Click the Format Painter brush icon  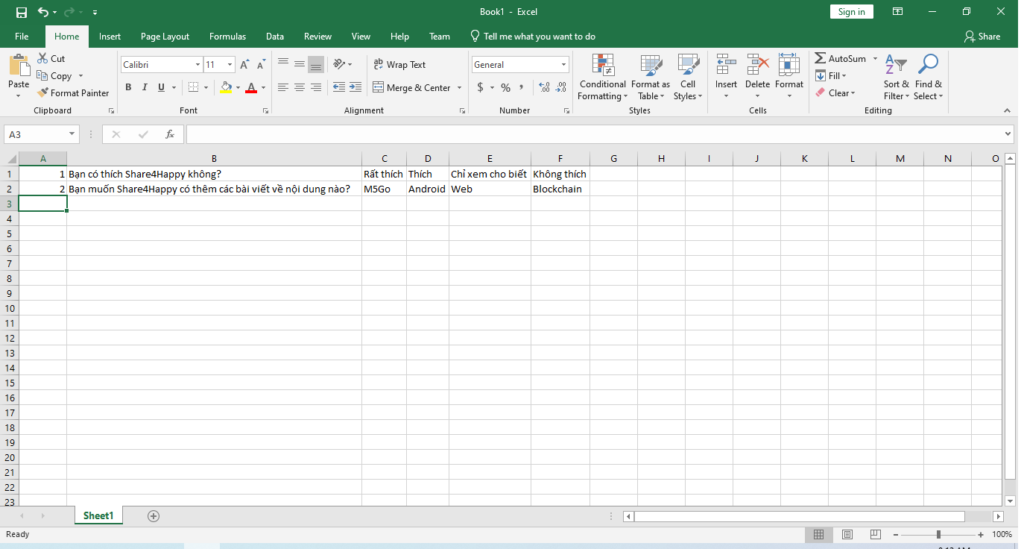click(43, 93)
